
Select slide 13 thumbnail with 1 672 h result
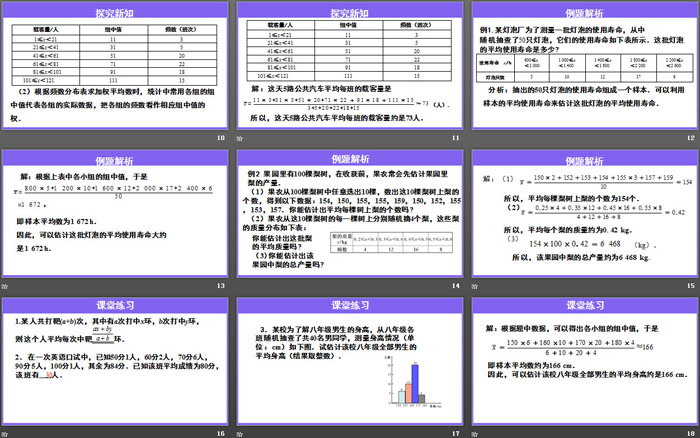pos(115,214)
